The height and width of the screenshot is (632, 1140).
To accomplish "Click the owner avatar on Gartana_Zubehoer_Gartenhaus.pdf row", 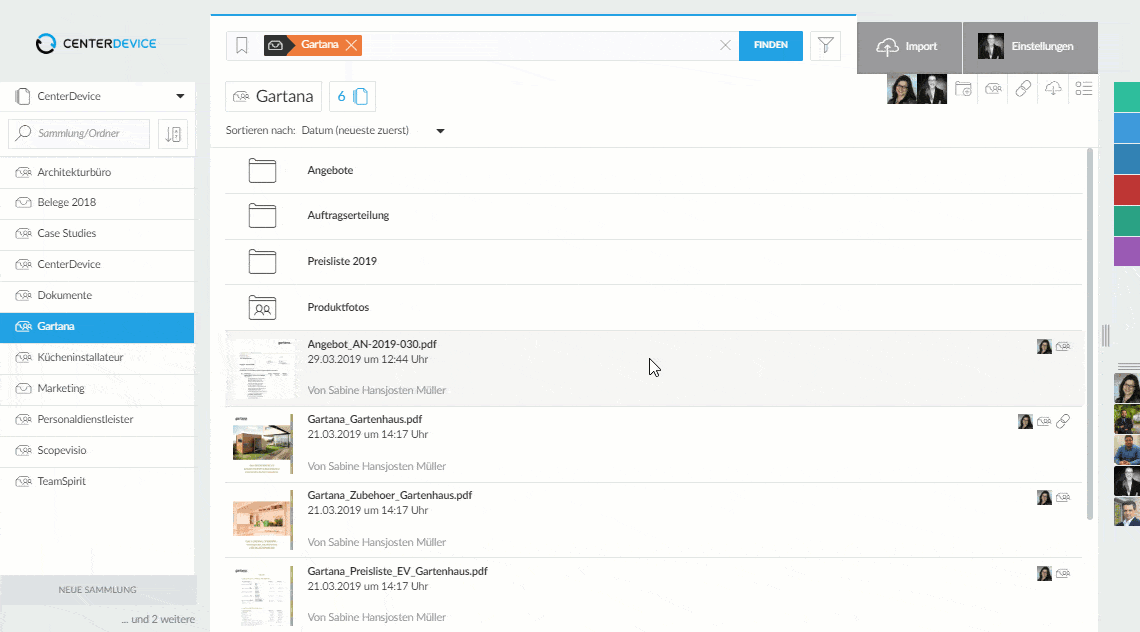I will [x=1044, y=497].
